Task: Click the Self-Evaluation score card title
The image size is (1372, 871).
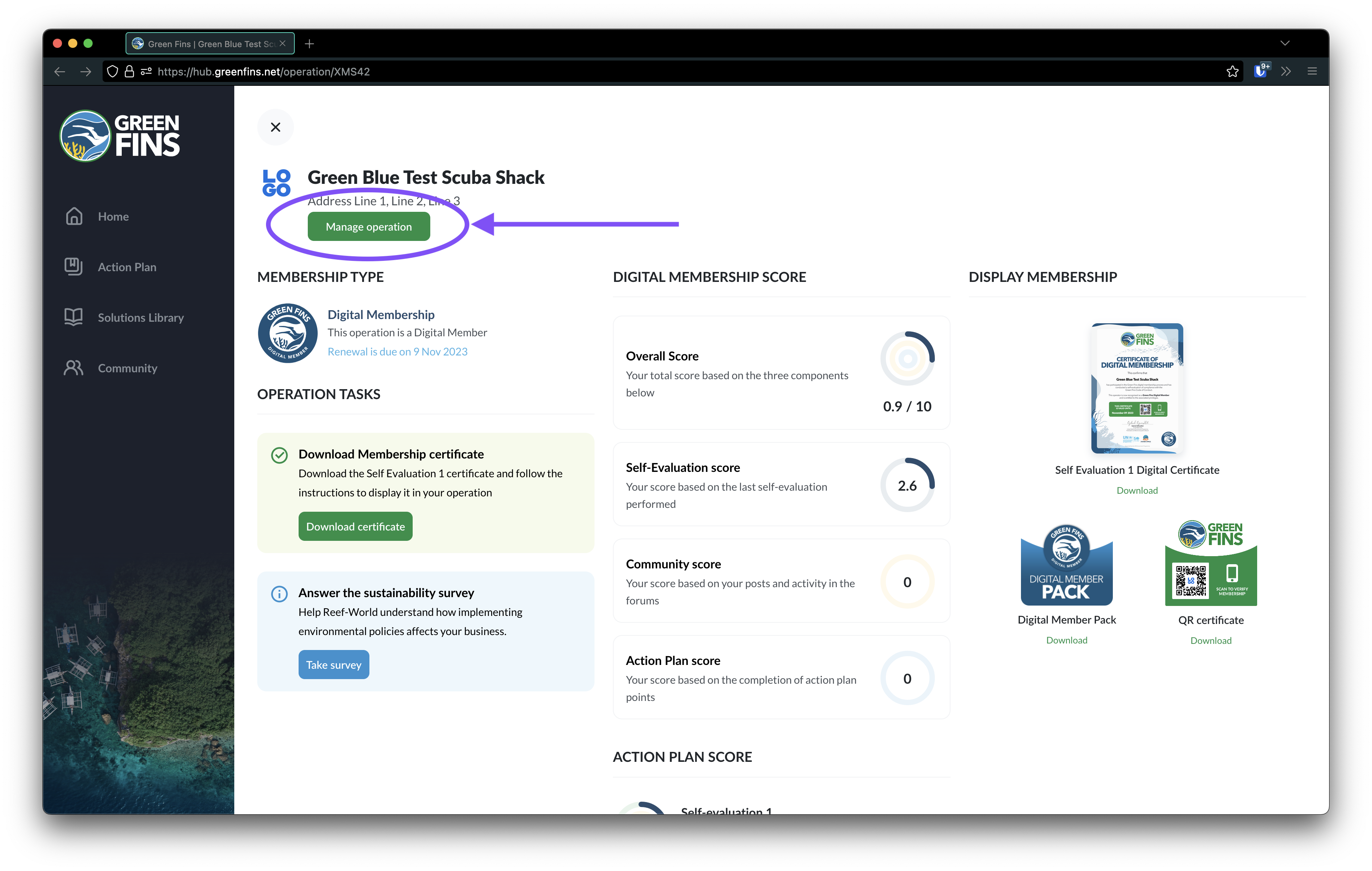Action: pyautogui.click(x=683, y=467)
